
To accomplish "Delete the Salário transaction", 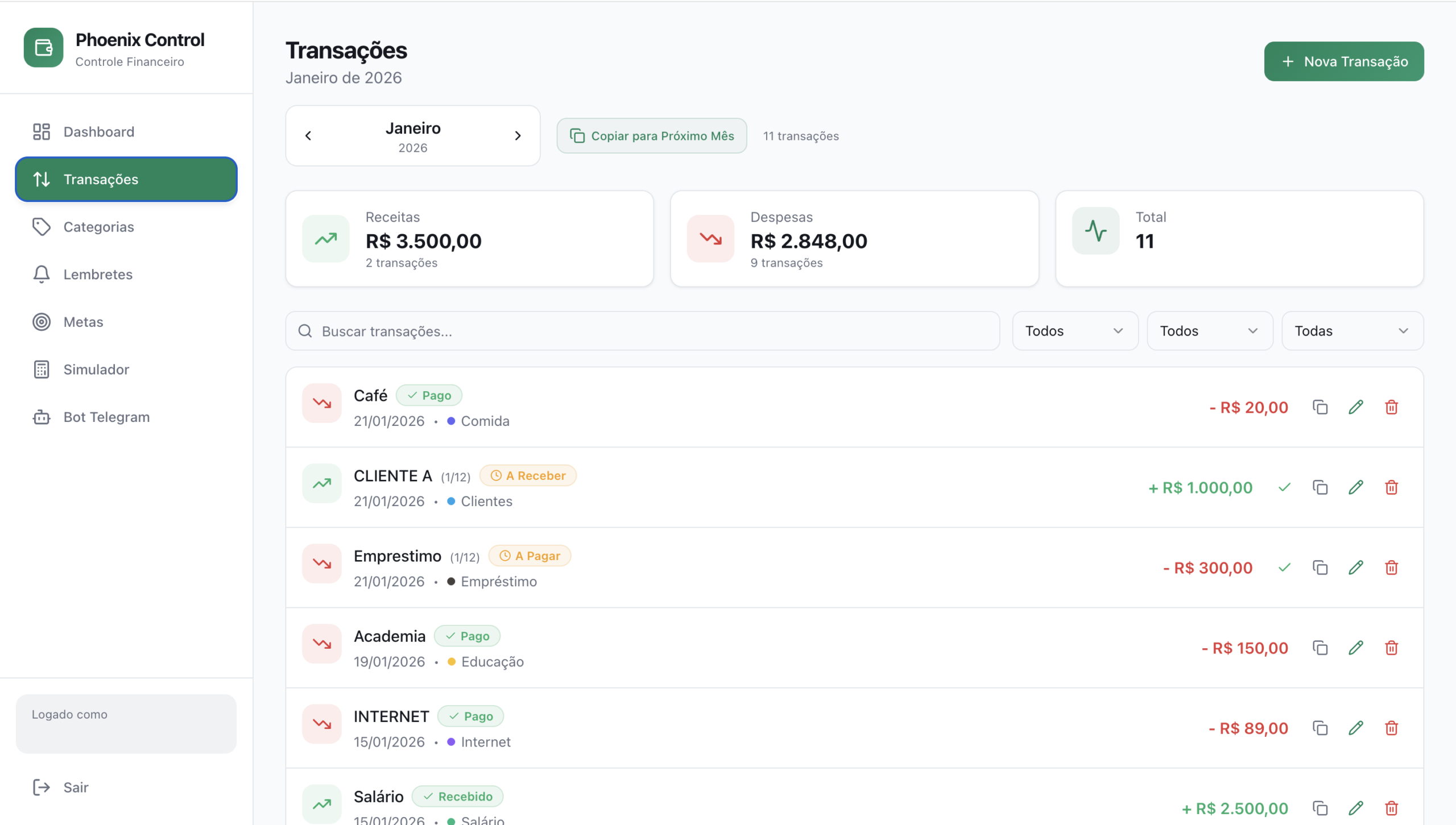I will coord(1392,809).
